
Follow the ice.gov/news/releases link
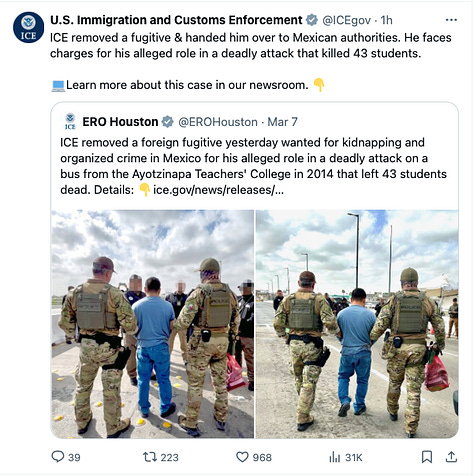point(218,190)
